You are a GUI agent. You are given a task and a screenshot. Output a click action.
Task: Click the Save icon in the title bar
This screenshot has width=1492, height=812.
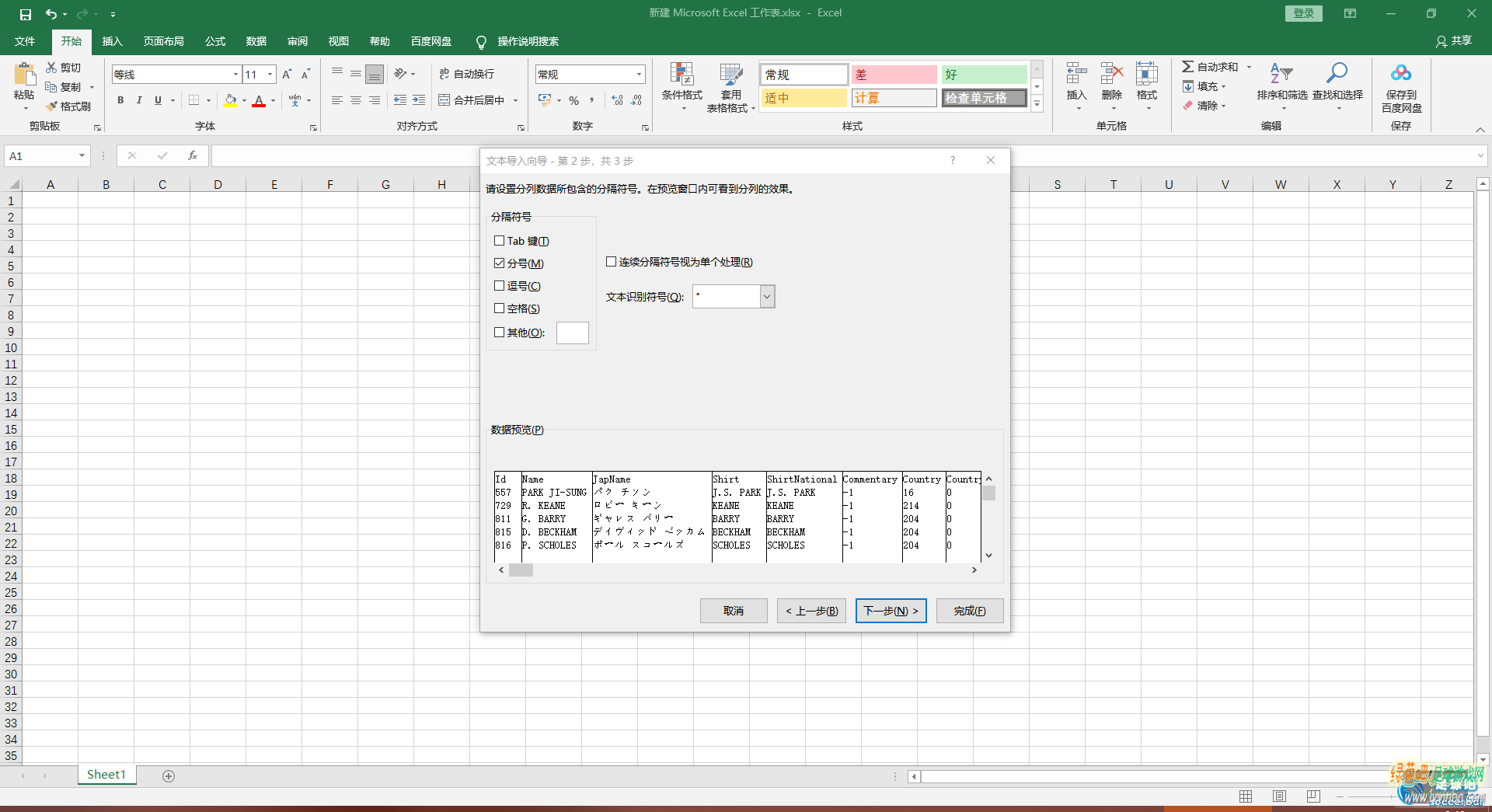click(x=25, y=14)
